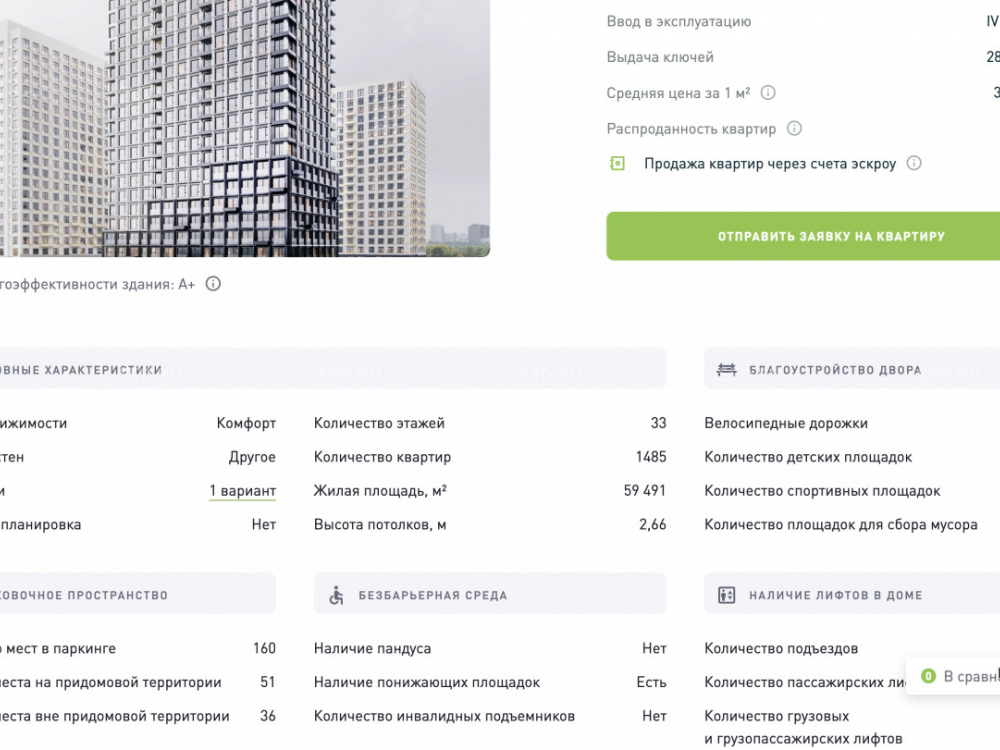Open the underlined 1 вариант link
This screenshot has width=1000, height=750.
pyautogui.click(x=242, y=491)
